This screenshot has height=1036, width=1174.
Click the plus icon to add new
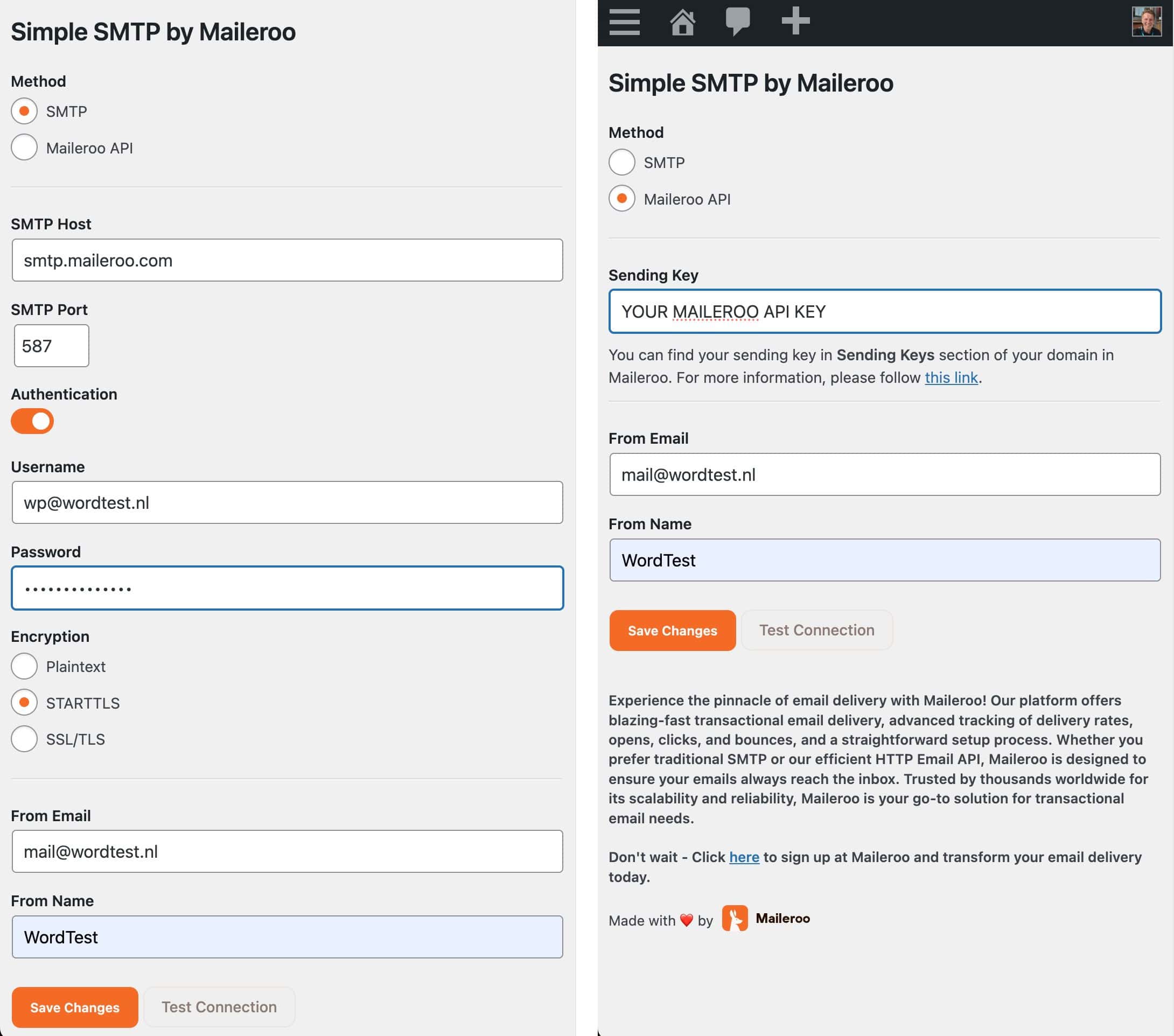click(x=795, y=20)
